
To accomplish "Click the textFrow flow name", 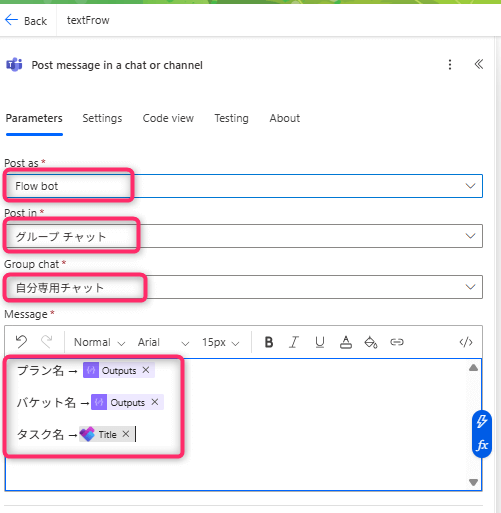I will [x=88, y=20].
